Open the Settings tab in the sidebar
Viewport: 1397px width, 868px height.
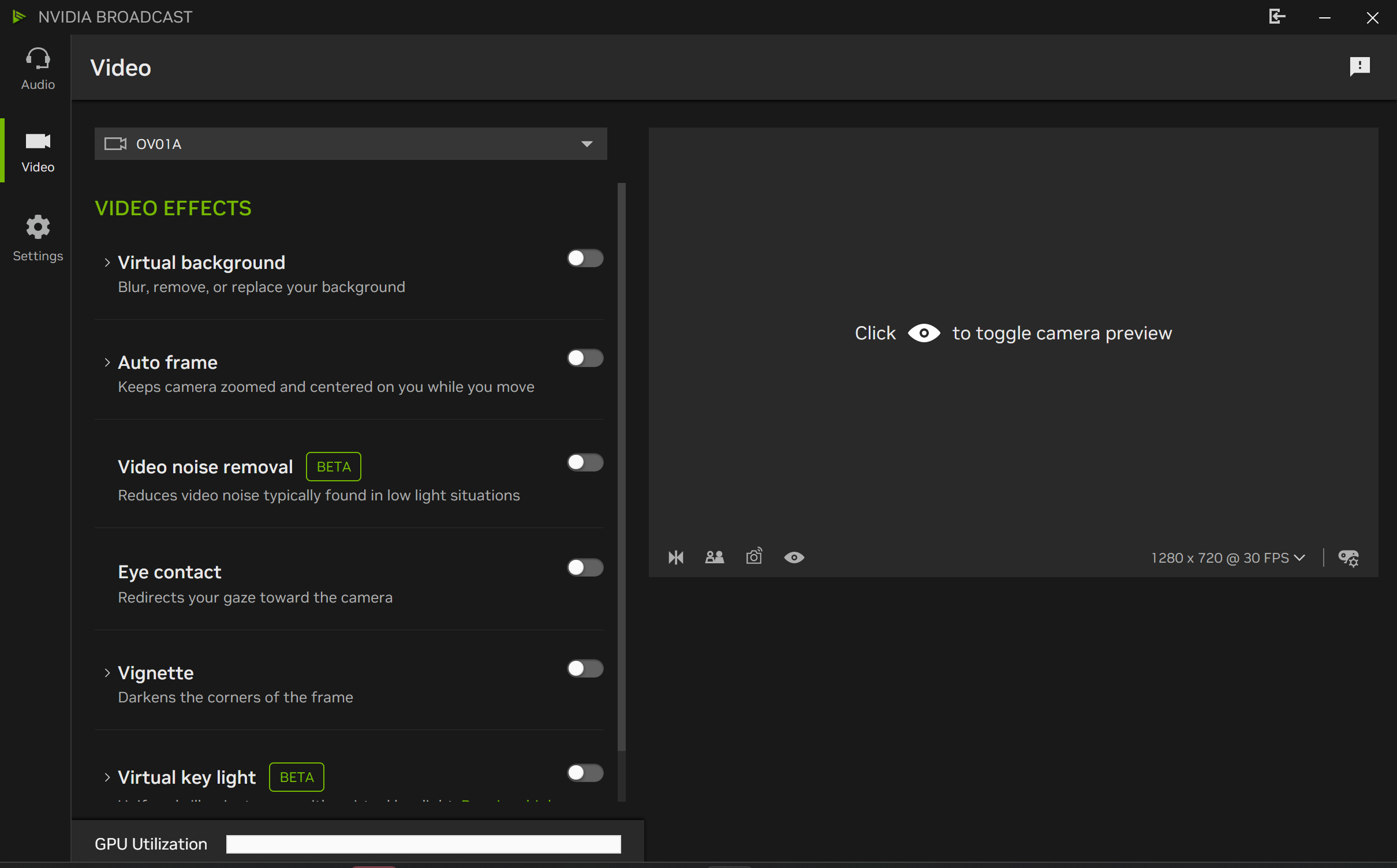click(x=38, y=238)
